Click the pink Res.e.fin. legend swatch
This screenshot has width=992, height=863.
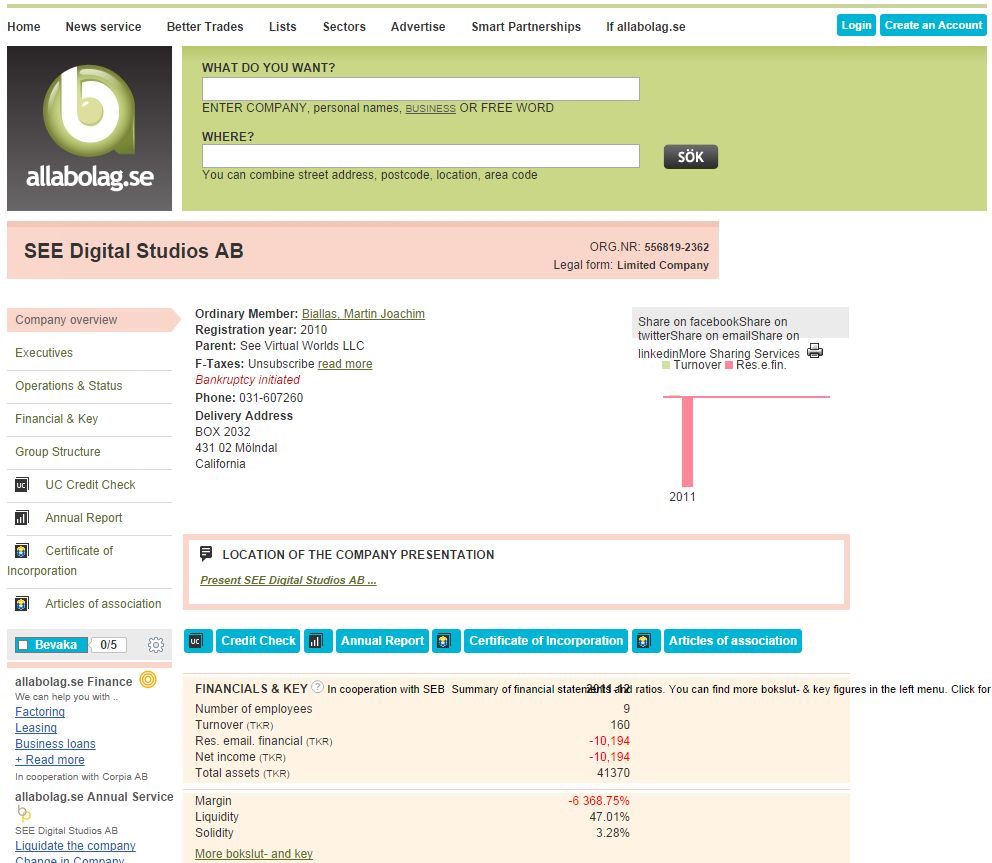pos(729,366)
